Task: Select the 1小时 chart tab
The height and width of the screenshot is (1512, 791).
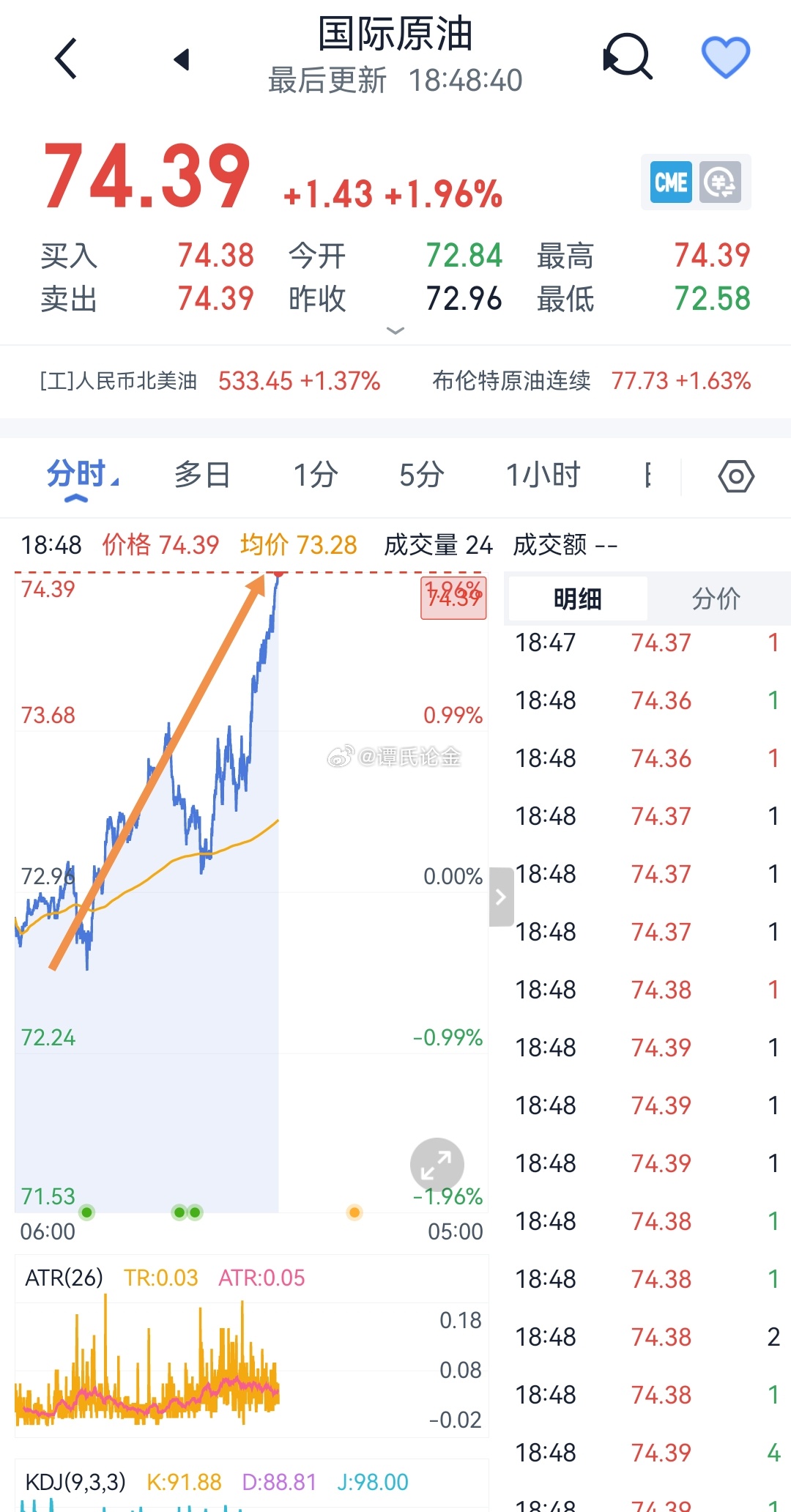Action: [543, 475]
